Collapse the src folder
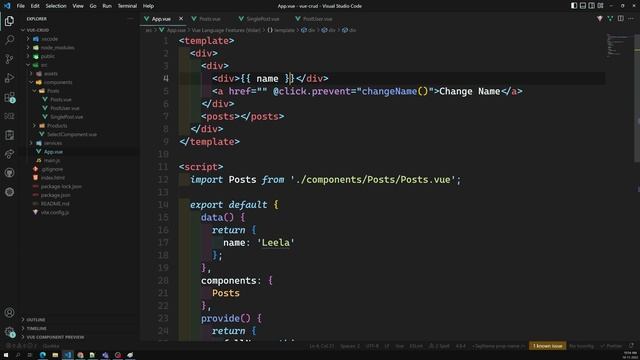 (x=44, y=65)
